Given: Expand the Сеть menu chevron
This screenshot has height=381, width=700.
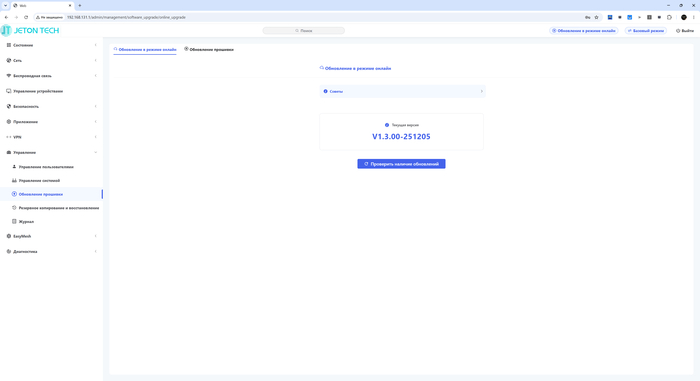Looking at the screenshot, I should 96,60.
